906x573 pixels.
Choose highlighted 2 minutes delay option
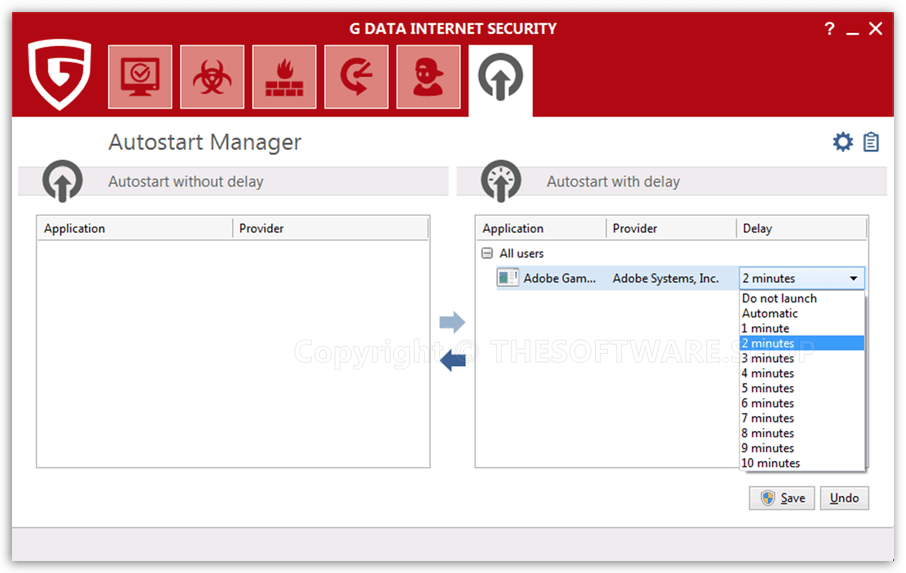click(802, 343)
